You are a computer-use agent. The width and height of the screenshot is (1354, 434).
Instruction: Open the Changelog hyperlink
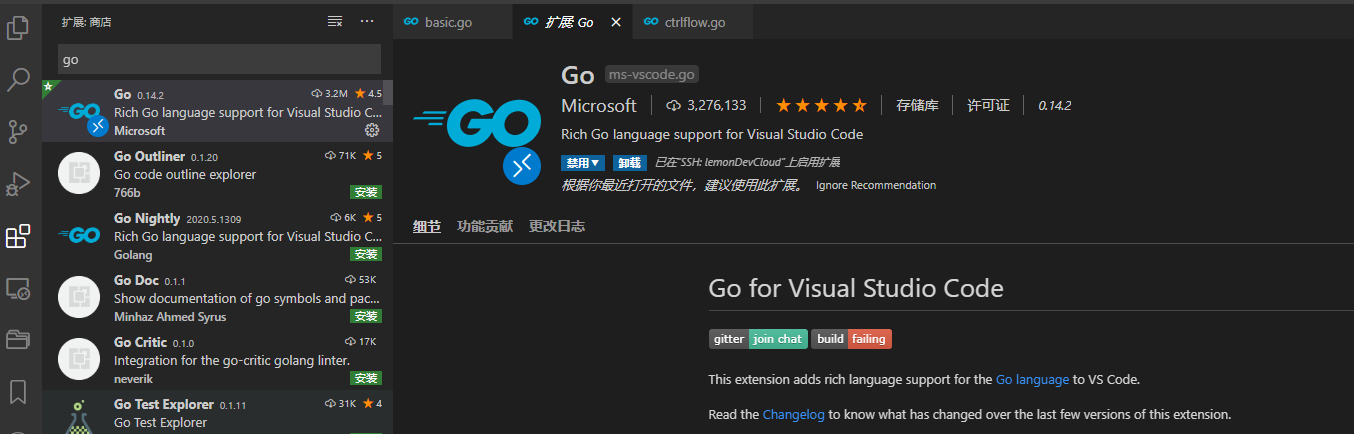click(794, 414)
